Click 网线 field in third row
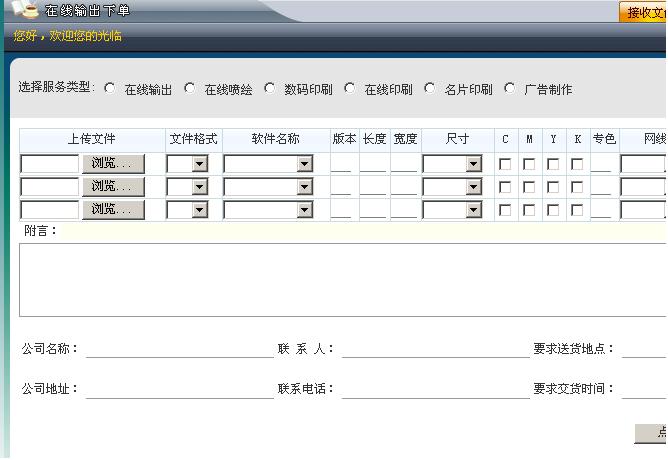 click(644, 210)
